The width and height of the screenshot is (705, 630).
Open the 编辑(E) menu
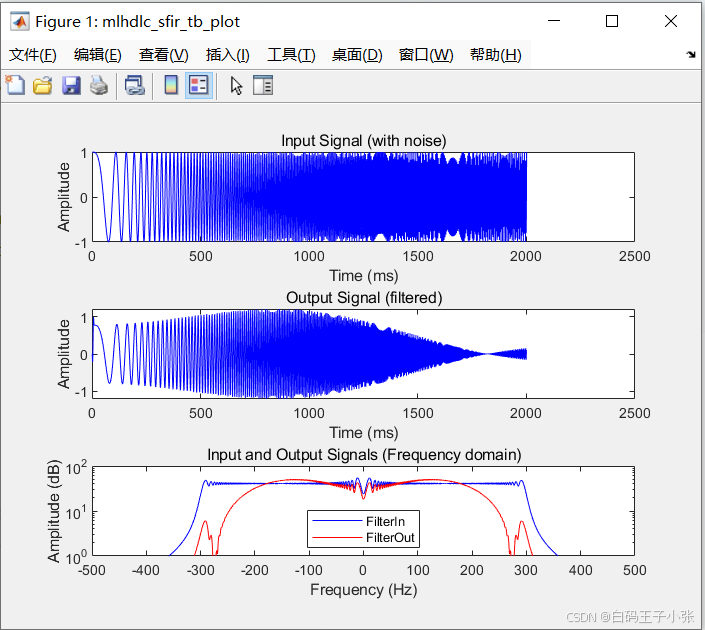coord(98,55)
